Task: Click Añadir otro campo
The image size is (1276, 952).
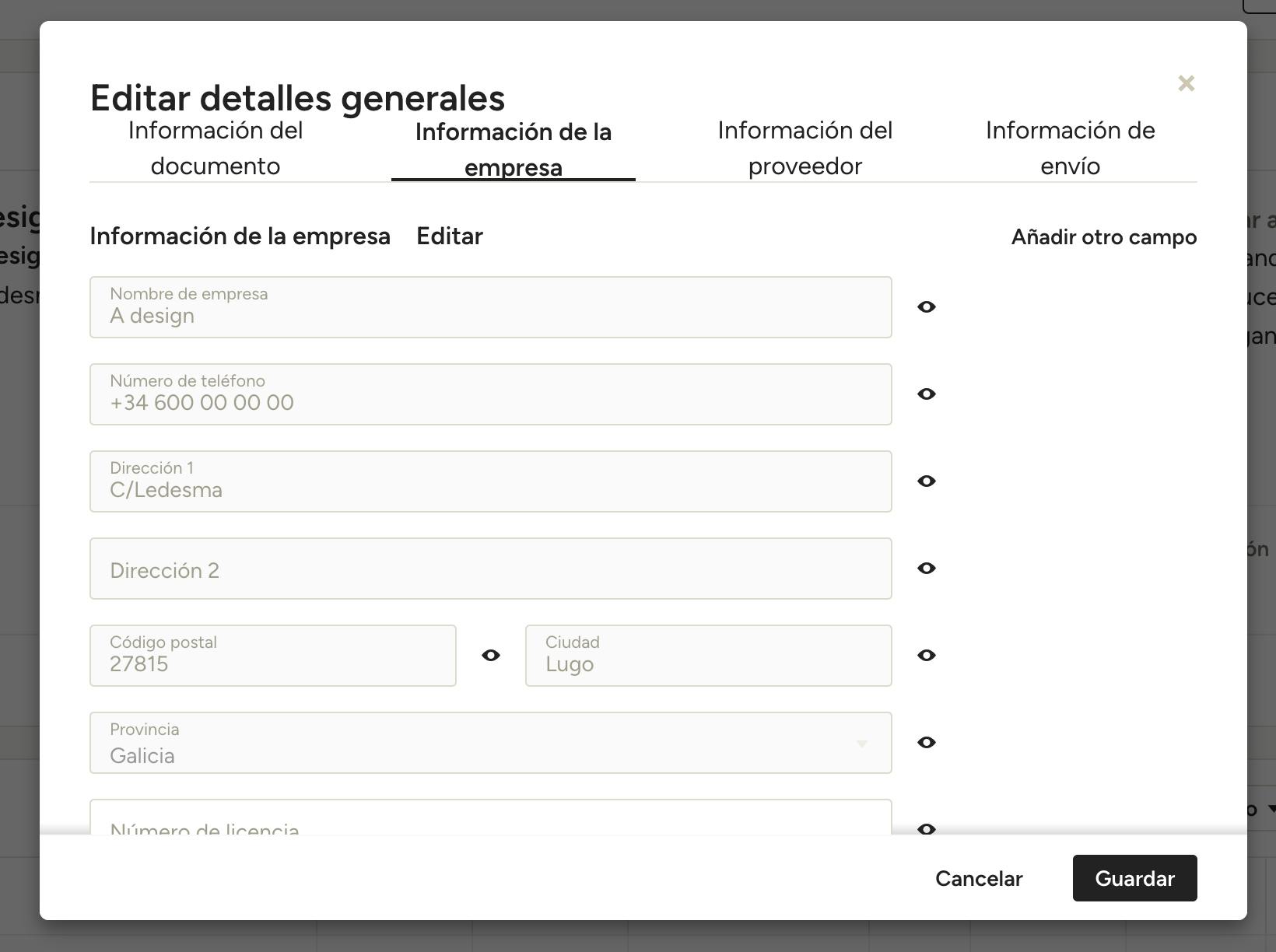Action: coord(1103,237)
